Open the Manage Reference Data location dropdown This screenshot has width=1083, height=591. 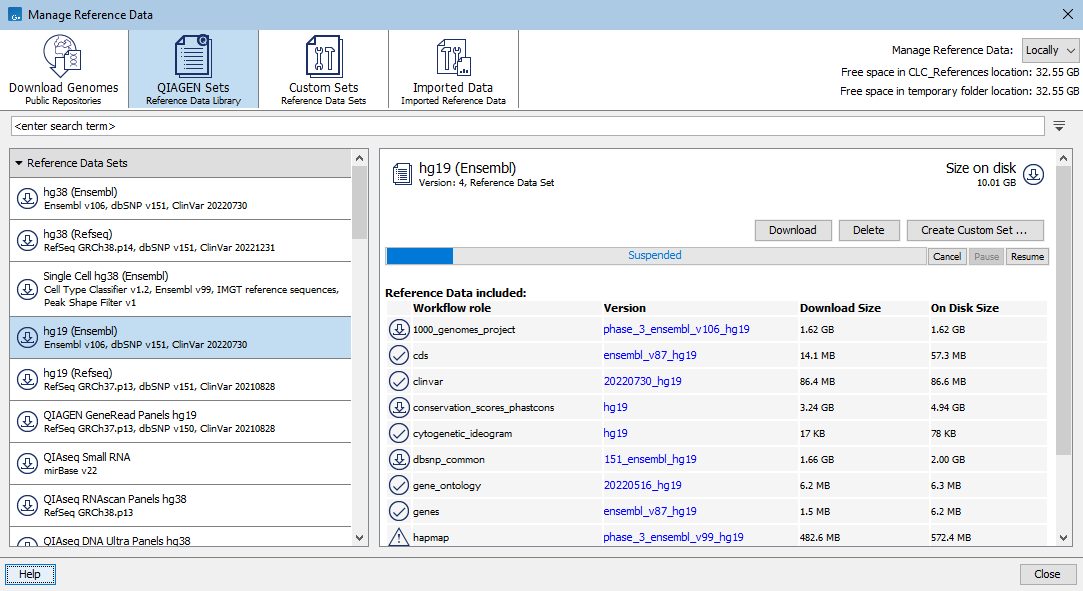[1050, 50]
